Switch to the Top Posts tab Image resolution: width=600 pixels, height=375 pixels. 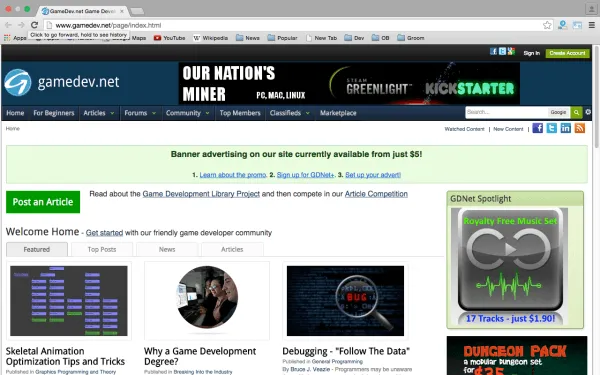(102, 249)
